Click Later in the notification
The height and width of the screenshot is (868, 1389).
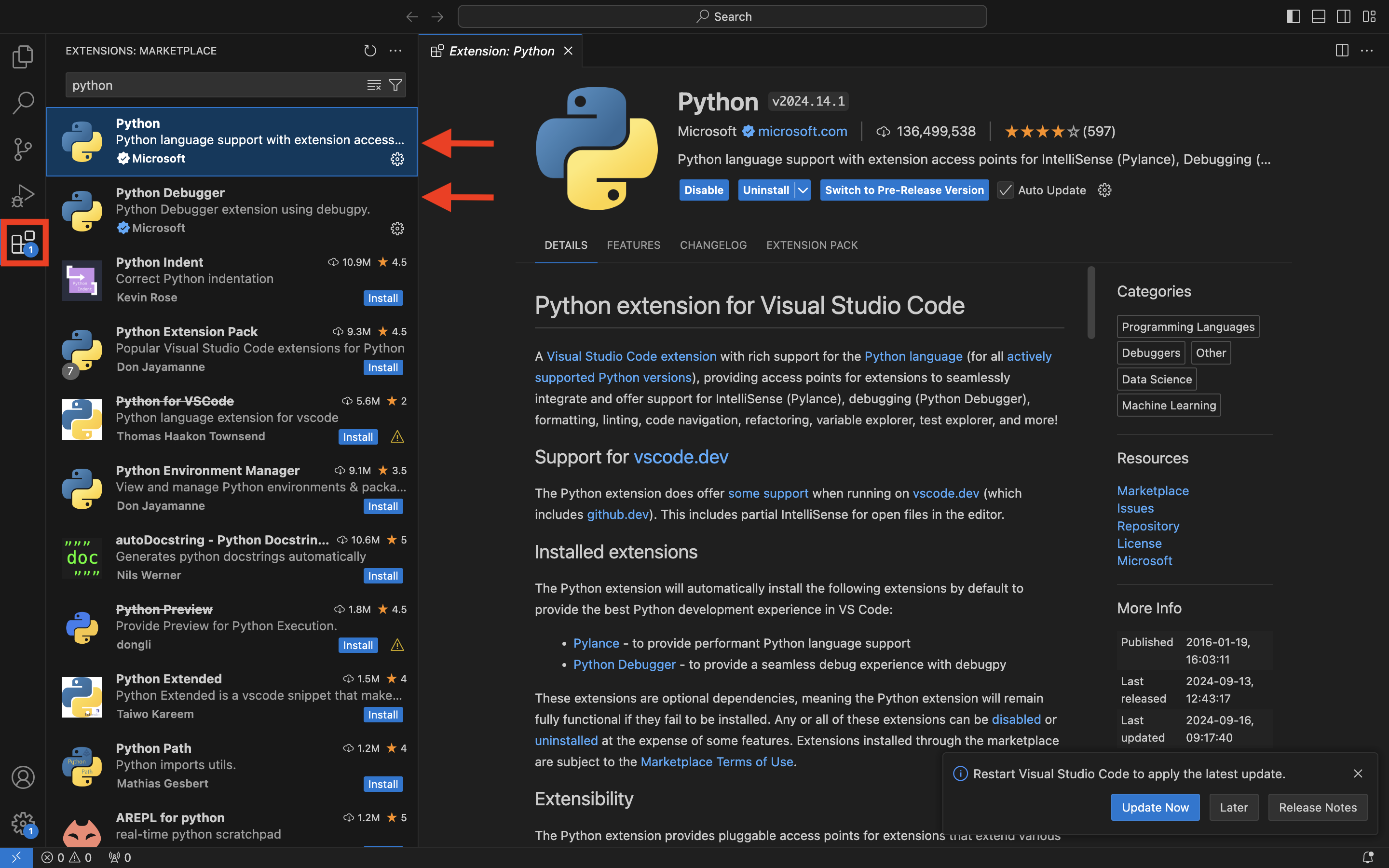1234,807
